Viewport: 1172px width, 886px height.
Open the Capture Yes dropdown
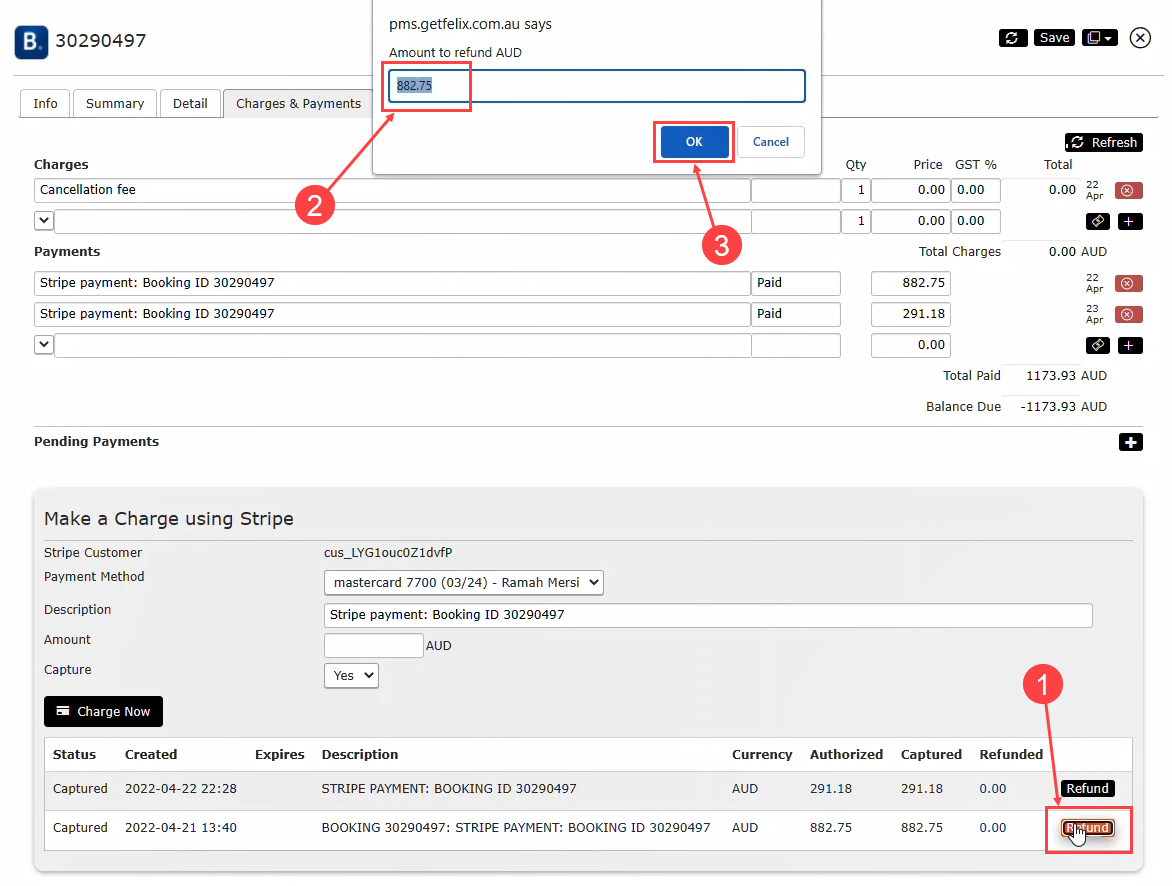[351, 676]
